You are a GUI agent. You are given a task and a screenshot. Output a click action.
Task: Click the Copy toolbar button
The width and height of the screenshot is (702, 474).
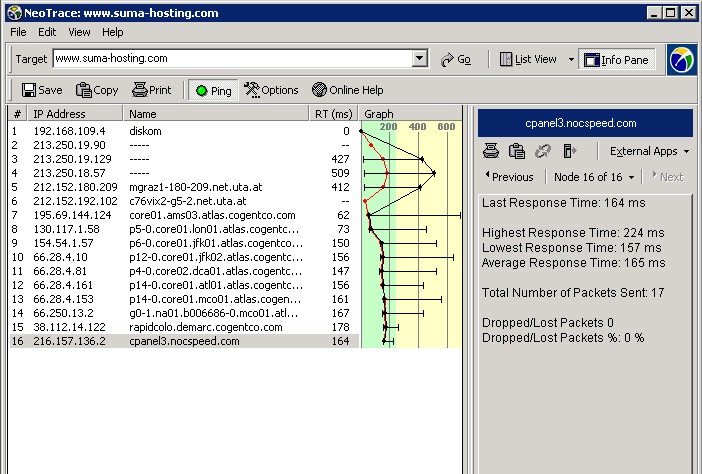[97, 90]
